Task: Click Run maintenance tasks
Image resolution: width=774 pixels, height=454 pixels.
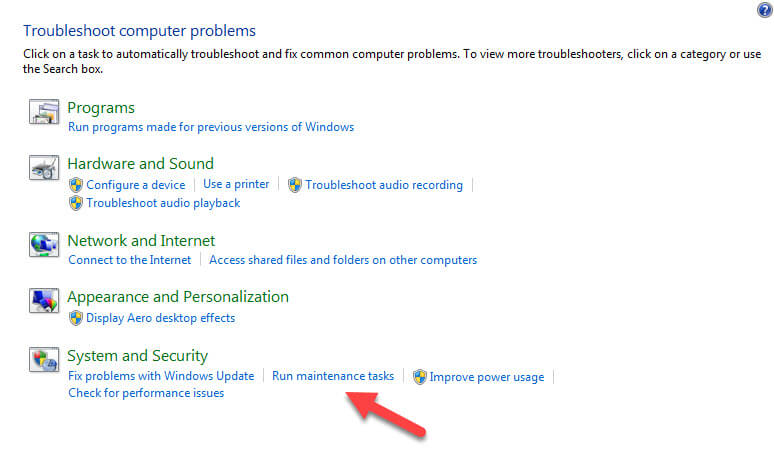Action: (x=333, y=376)
